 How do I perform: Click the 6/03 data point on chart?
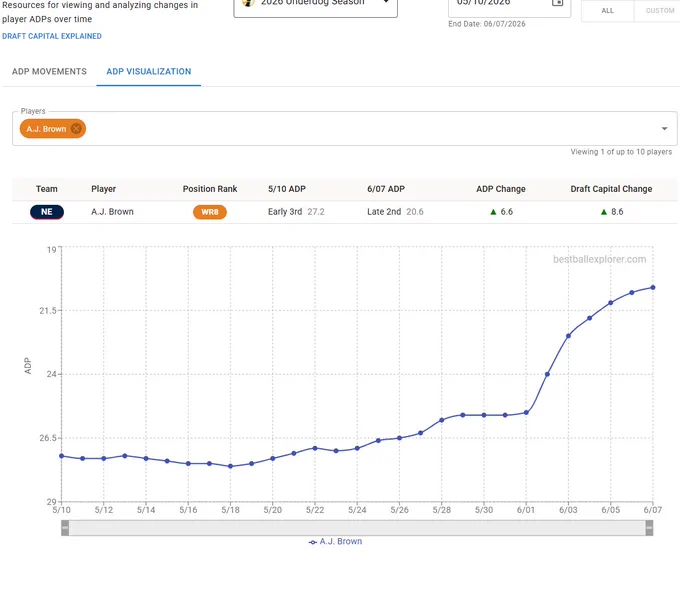568,336
